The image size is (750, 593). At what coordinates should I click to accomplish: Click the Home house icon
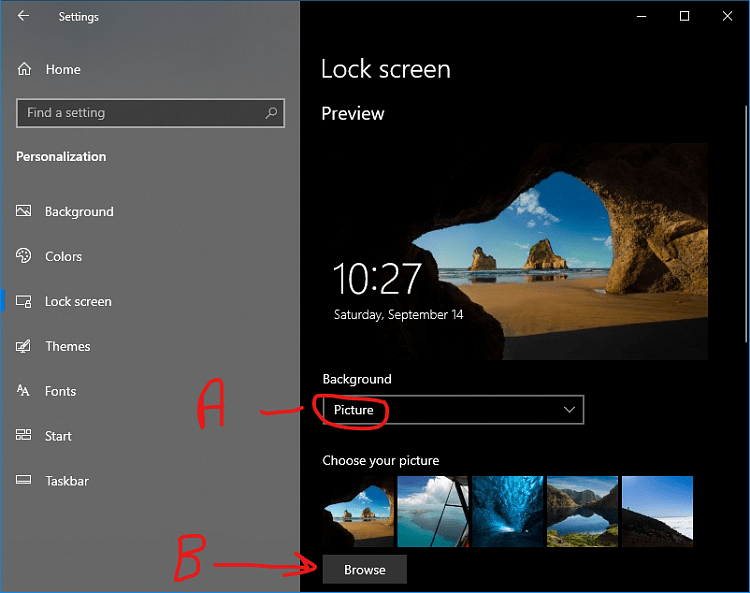pos(24,69)
